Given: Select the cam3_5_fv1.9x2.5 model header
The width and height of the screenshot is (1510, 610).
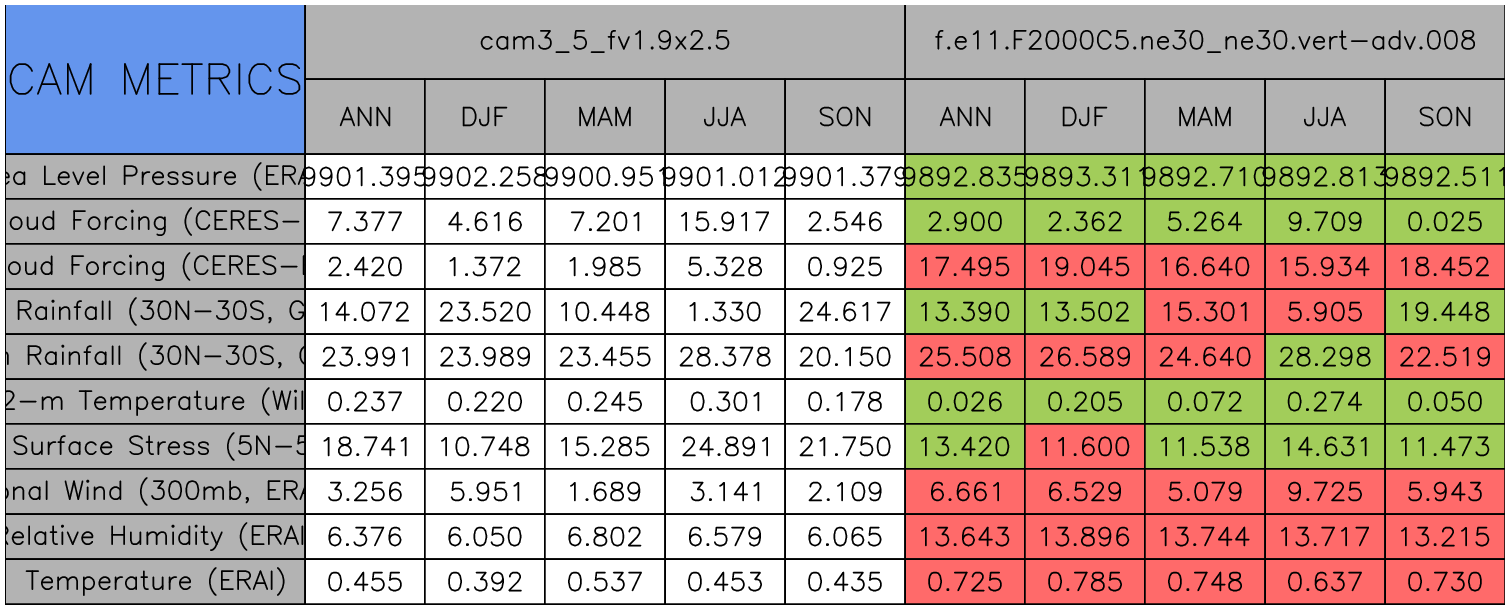Looking at the screenshot, I should tap(604, 41).
